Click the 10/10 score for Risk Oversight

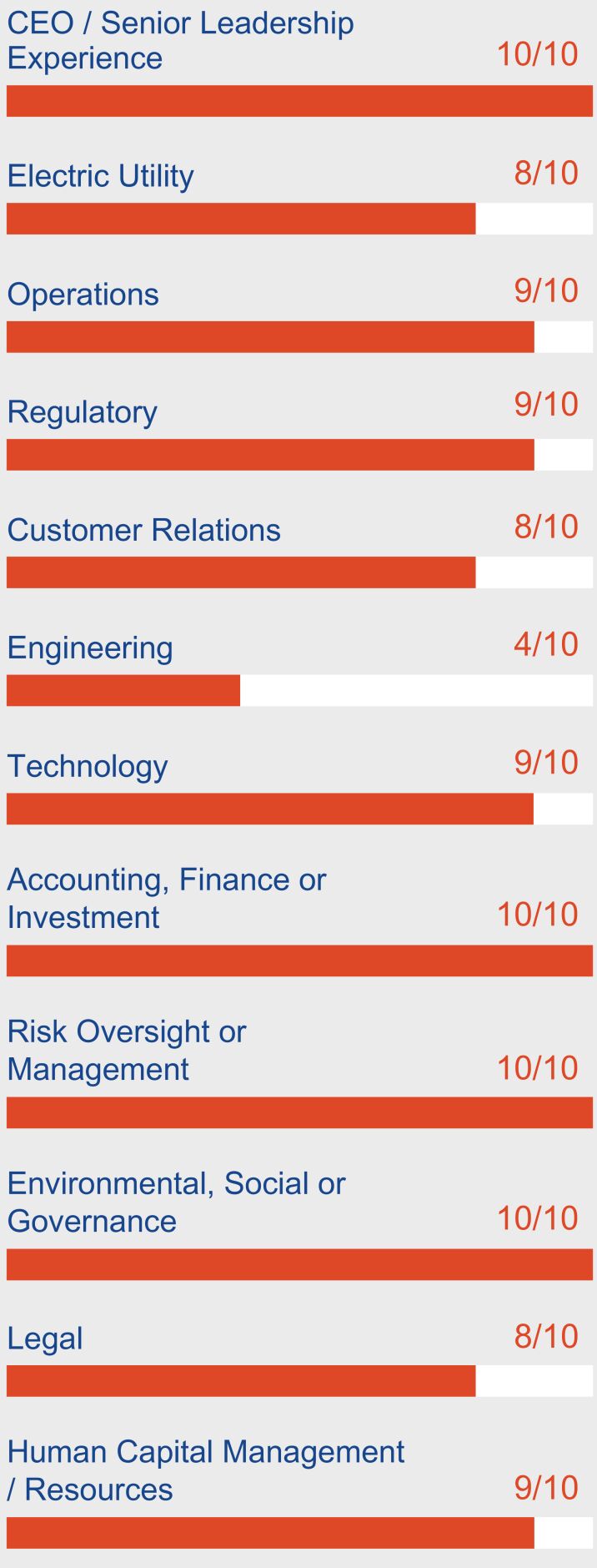[537, 1068]
